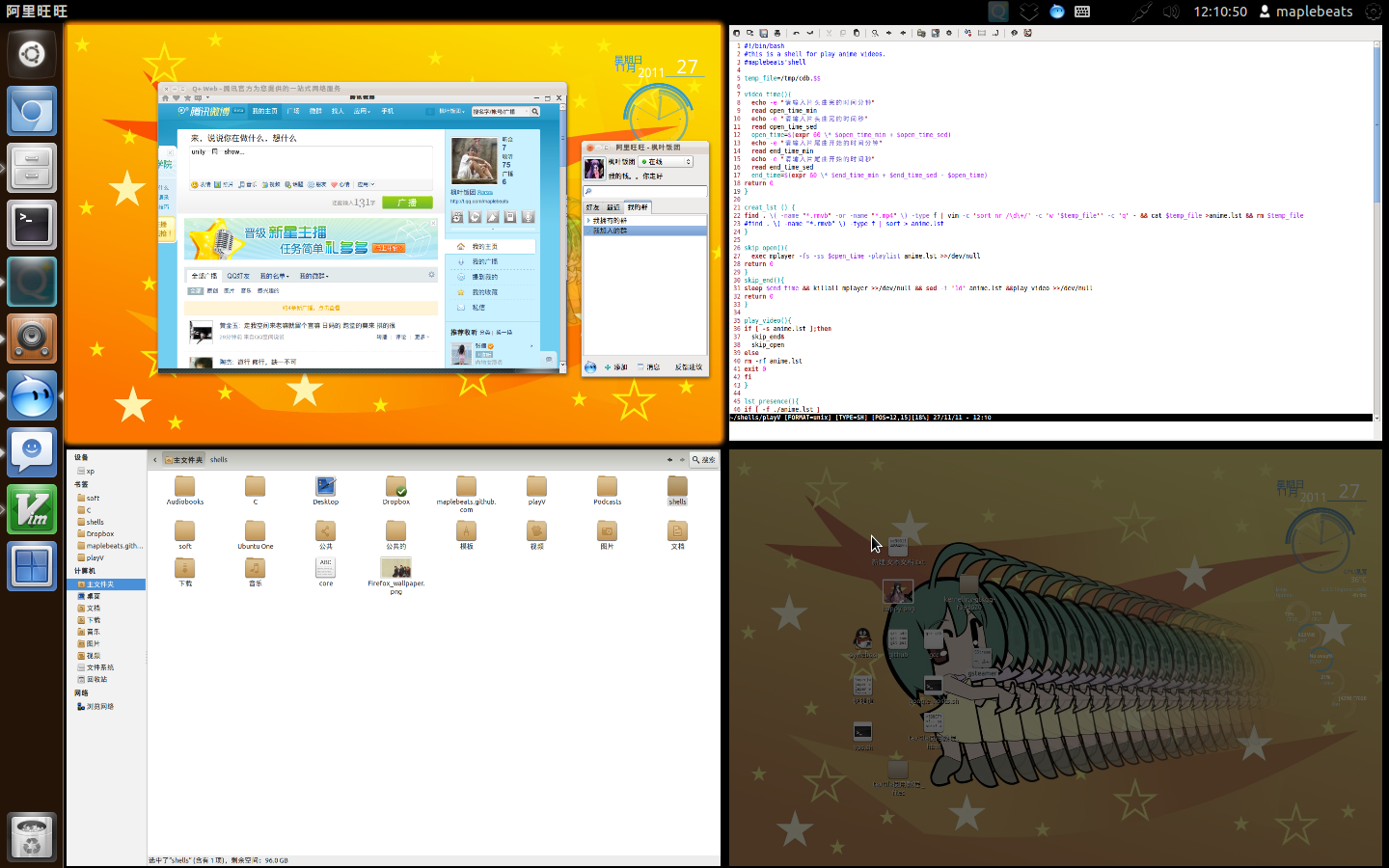Click shells path segment in file manager
Screen dimensions: 1389x868
pyautogui.click(x=219, y=460)
